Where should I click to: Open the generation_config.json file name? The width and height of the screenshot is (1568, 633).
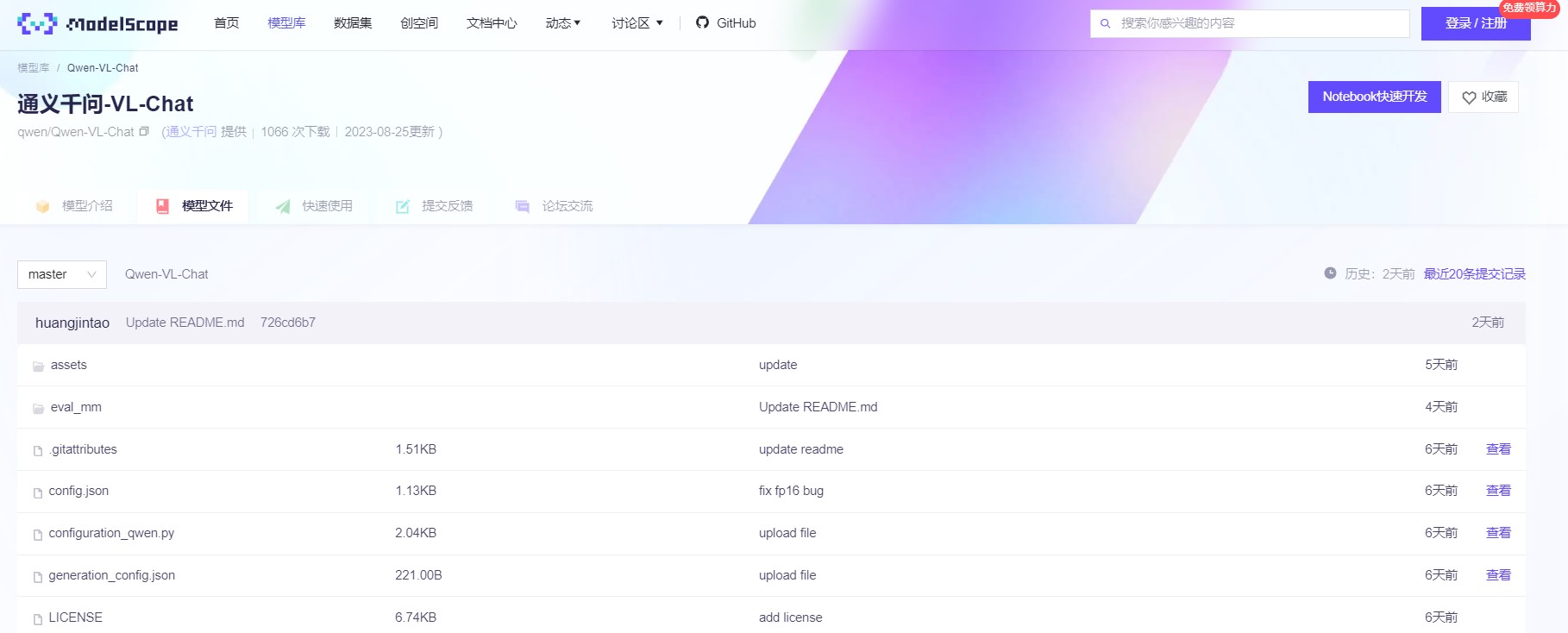[112, 575]
